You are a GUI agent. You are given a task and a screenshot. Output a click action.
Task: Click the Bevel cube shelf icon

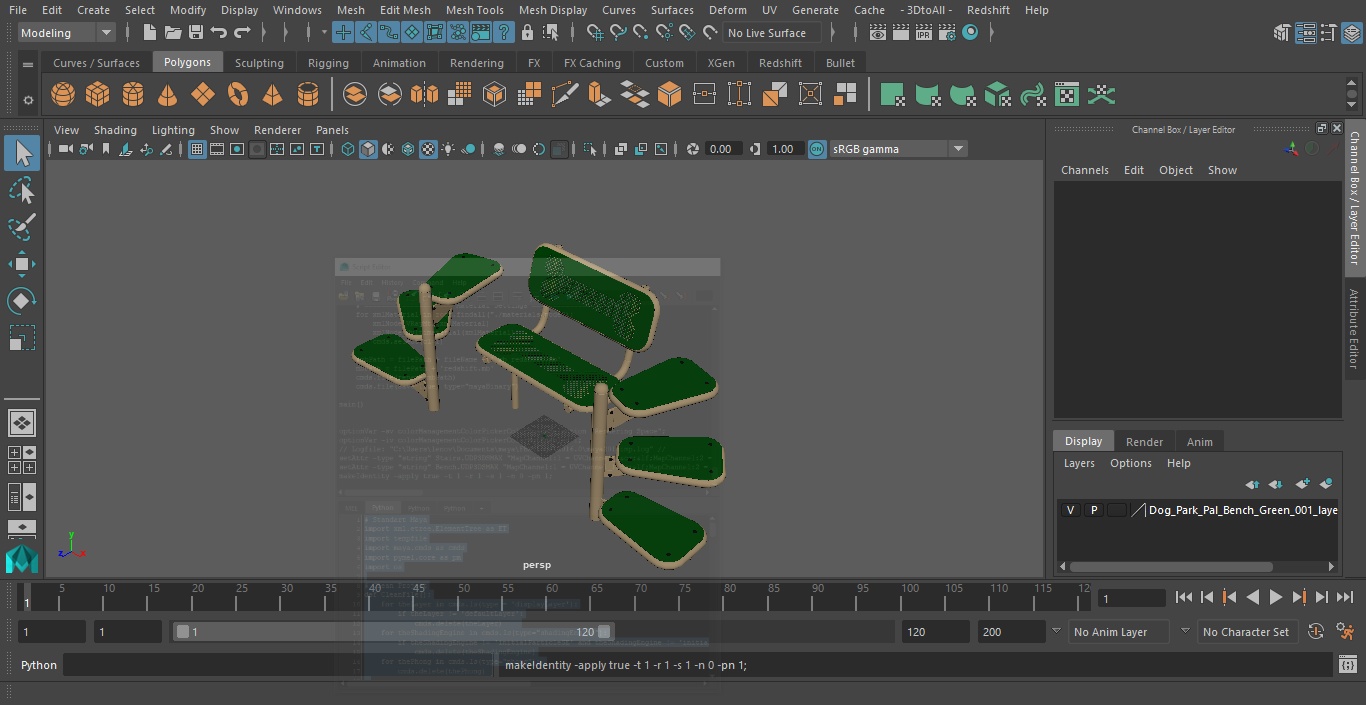point(669,95)
